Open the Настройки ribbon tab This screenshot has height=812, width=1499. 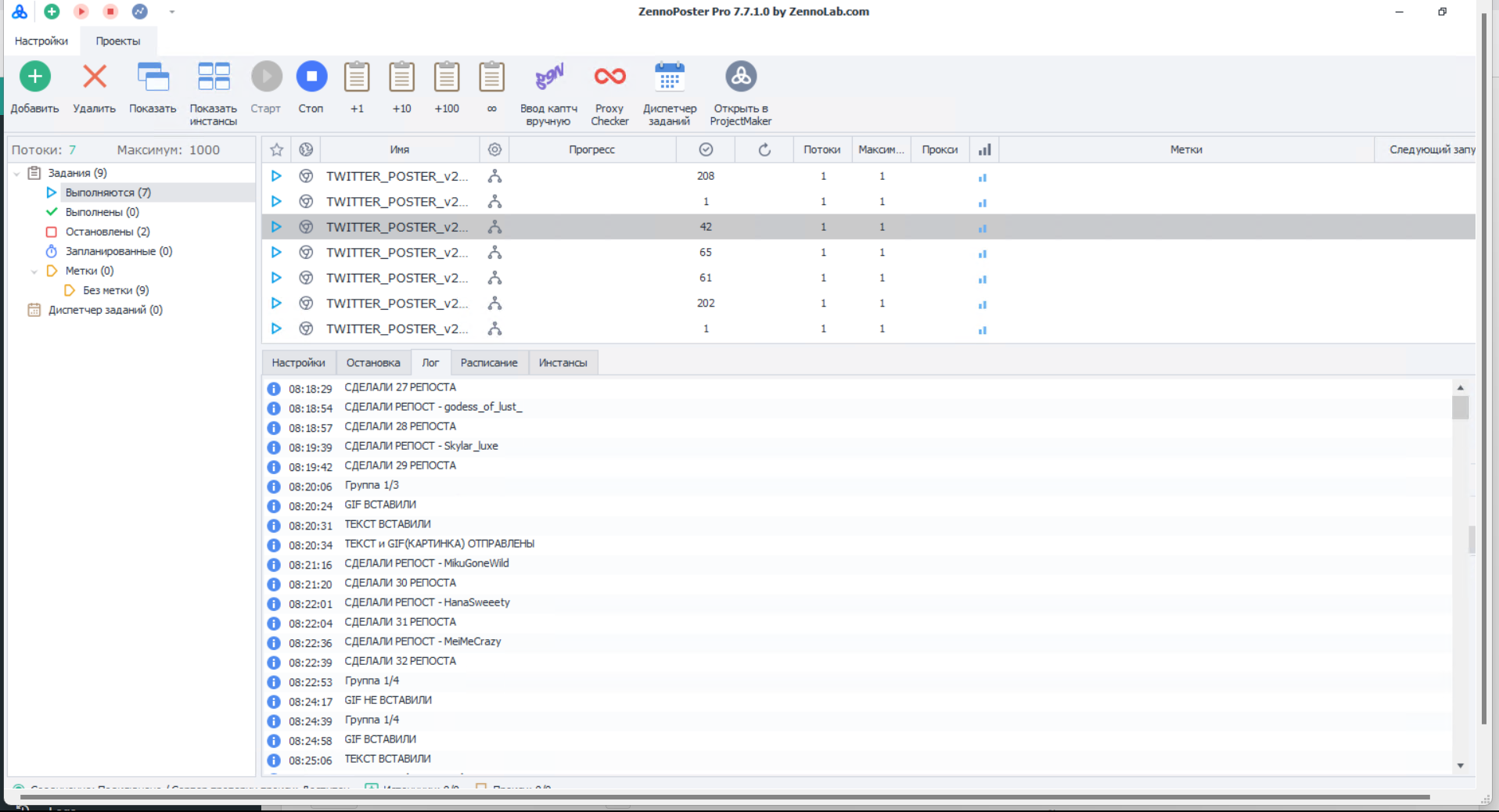[41, 41]
